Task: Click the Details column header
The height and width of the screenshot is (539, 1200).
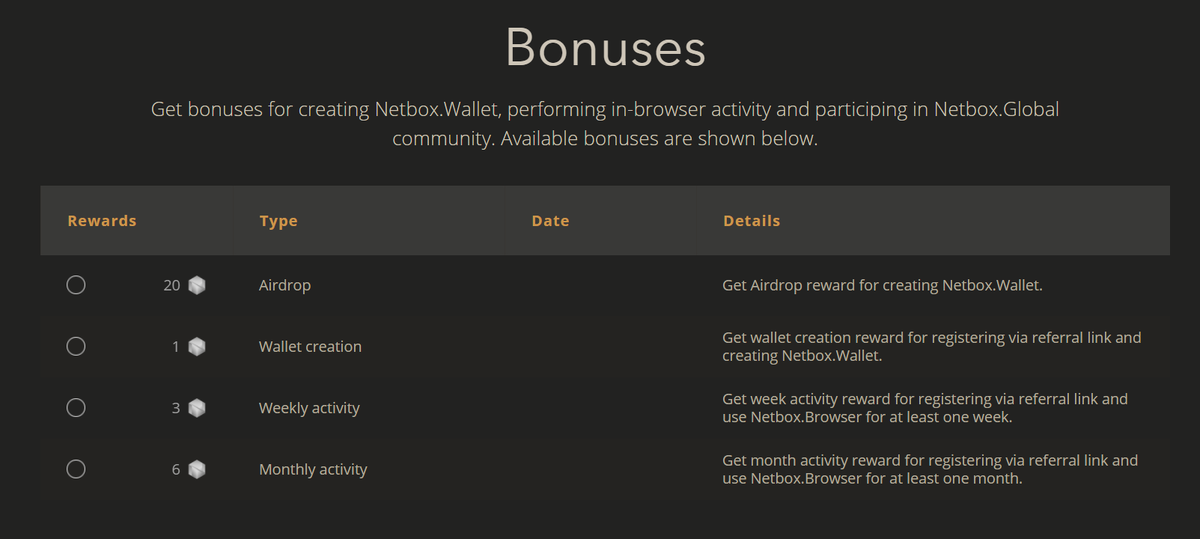Action: [751, 221]
